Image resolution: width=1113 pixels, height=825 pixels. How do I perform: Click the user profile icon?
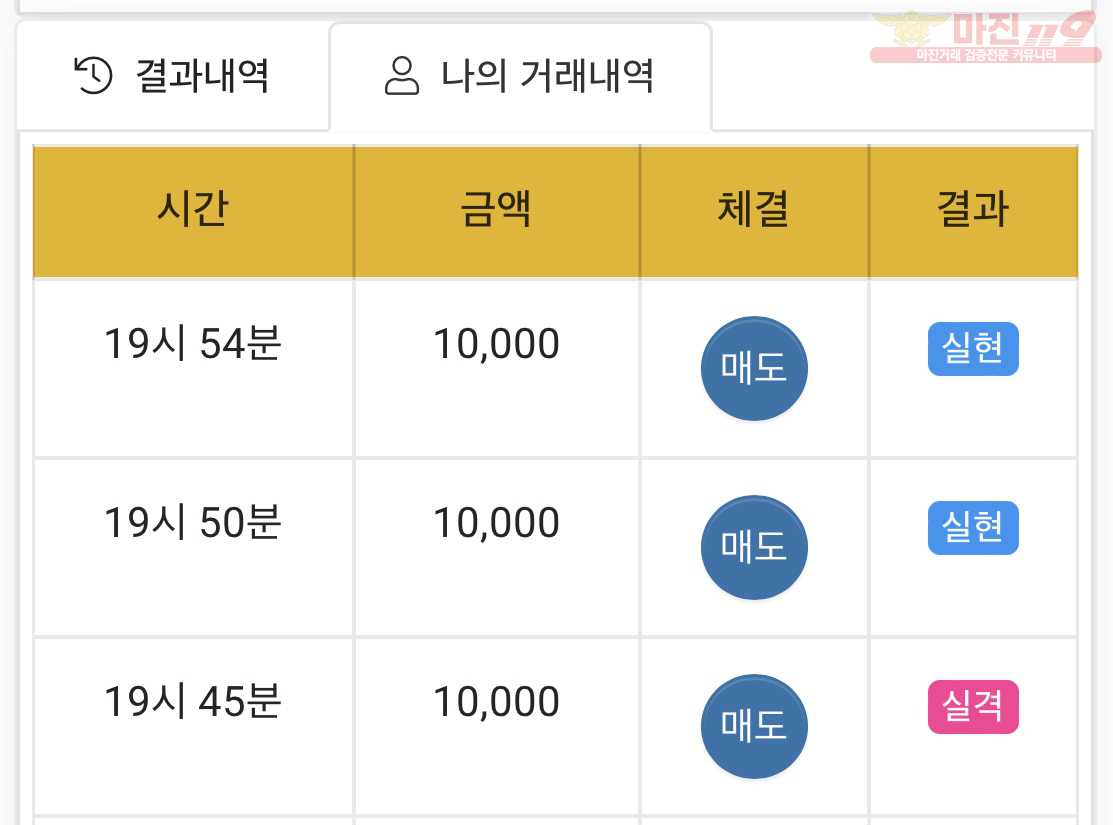point(402,76)
